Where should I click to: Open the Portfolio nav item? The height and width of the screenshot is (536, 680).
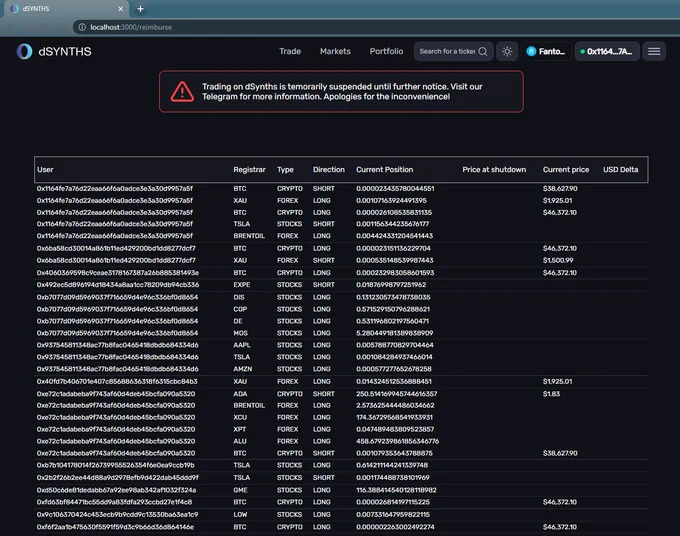click(x=386, y=51)
